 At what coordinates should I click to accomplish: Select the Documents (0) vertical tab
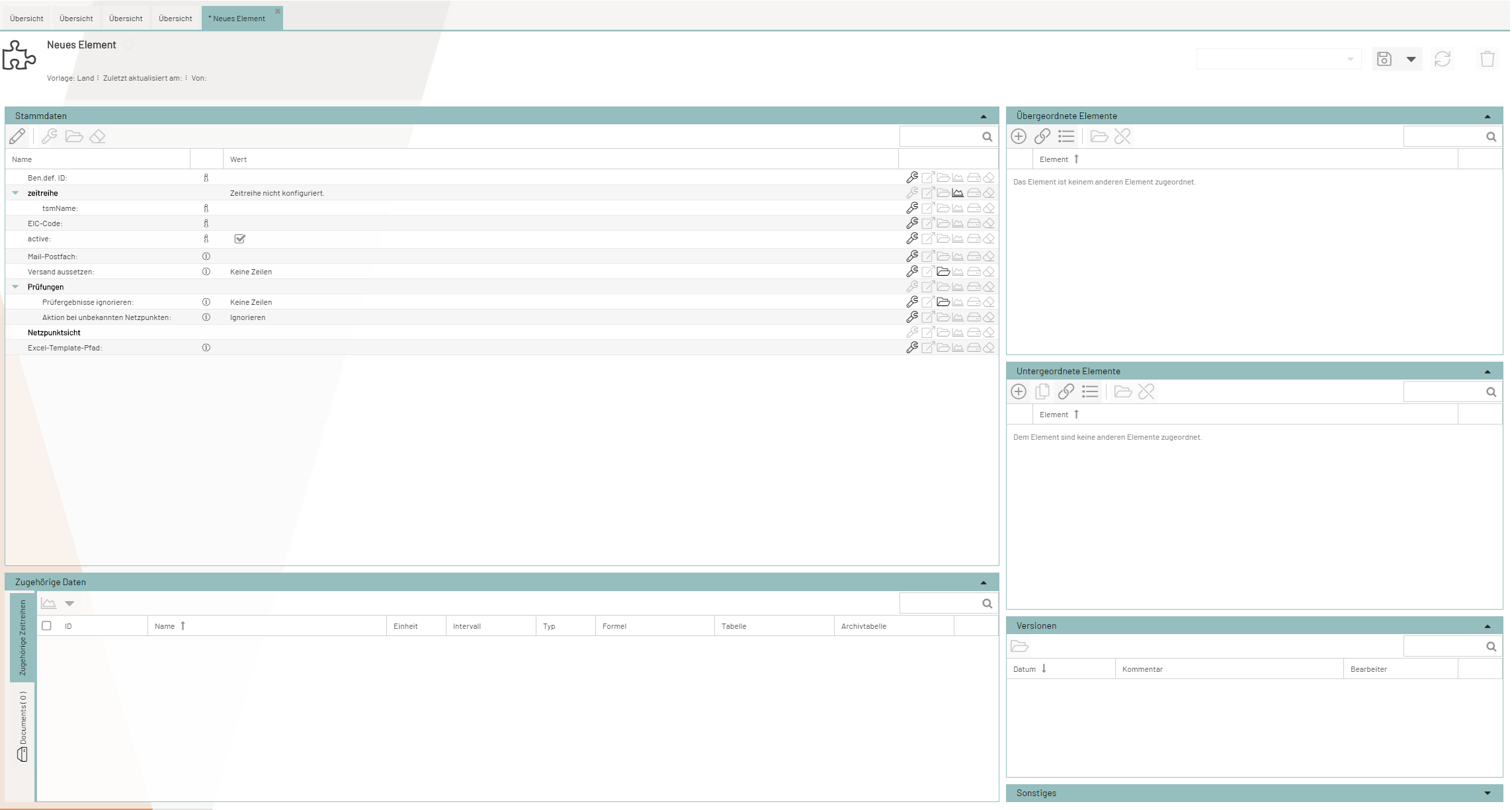pyautogui.click(x=22, y=725)
